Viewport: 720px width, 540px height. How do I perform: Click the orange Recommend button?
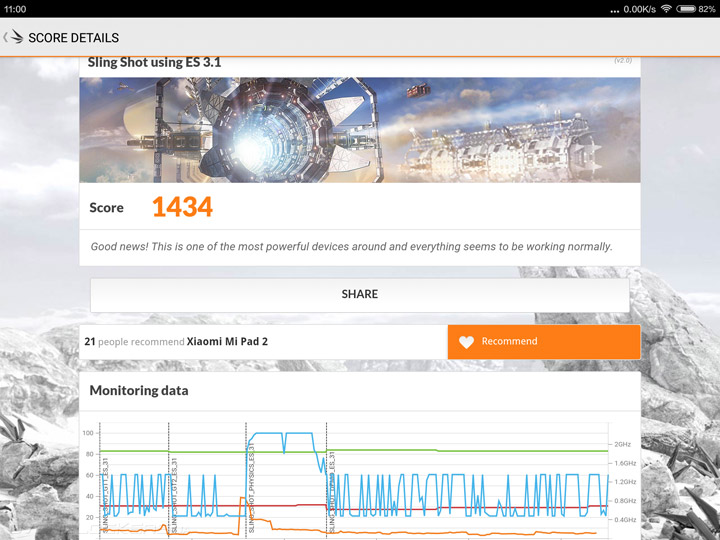[x=544, y=342]
